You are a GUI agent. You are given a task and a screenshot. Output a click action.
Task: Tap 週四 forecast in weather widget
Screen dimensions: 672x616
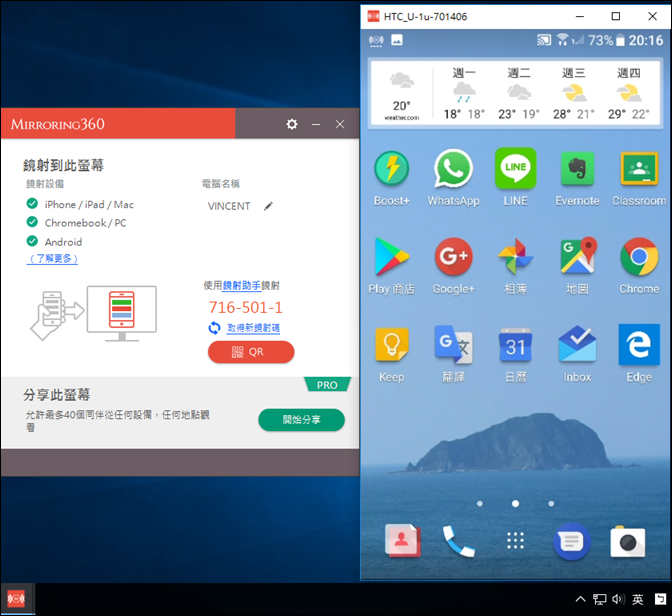coord(628,93)
